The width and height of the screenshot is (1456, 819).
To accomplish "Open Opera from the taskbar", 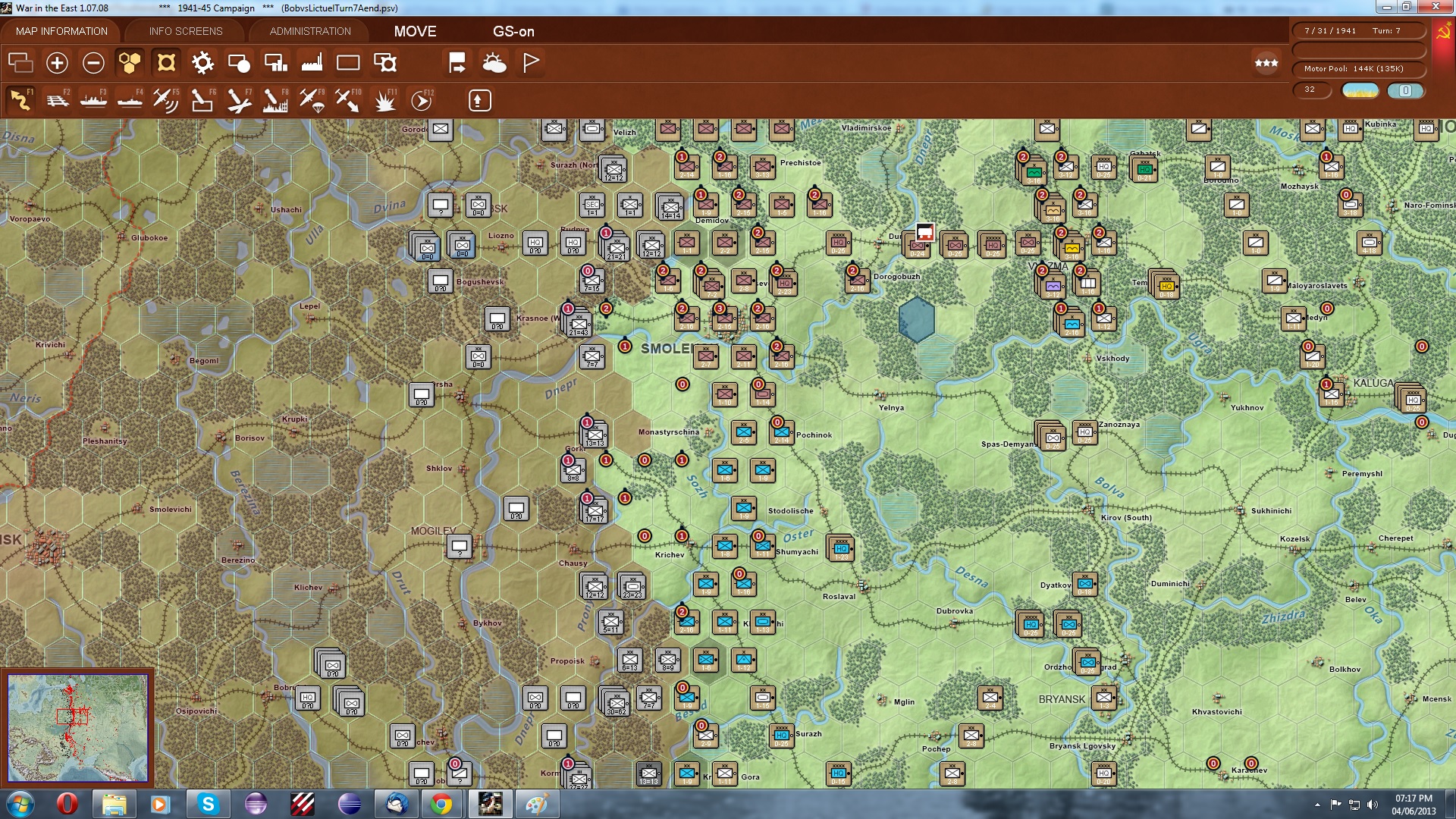I will [x=67, y=804].
